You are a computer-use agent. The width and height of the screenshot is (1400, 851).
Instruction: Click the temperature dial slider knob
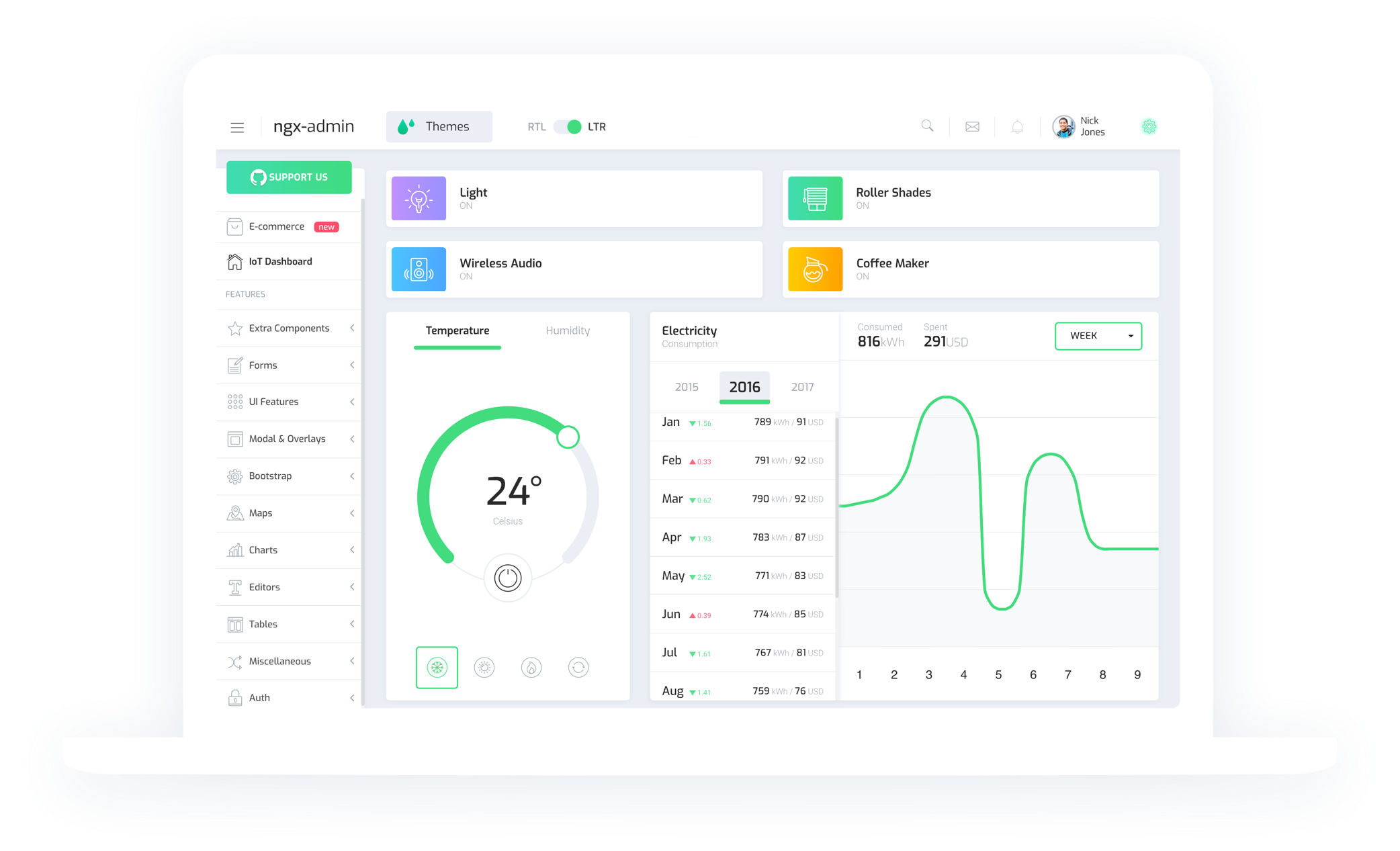pos(568,437)
